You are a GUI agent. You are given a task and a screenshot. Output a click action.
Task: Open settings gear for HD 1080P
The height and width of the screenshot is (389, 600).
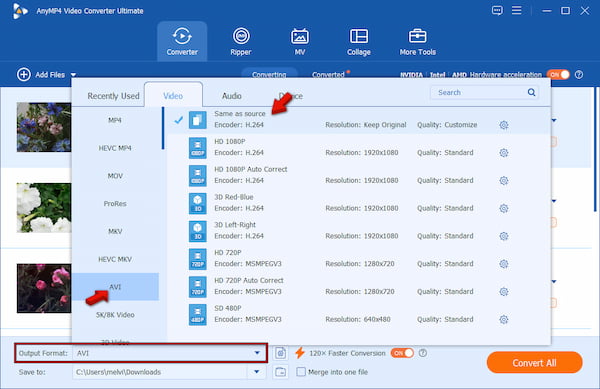pos(504,153)
